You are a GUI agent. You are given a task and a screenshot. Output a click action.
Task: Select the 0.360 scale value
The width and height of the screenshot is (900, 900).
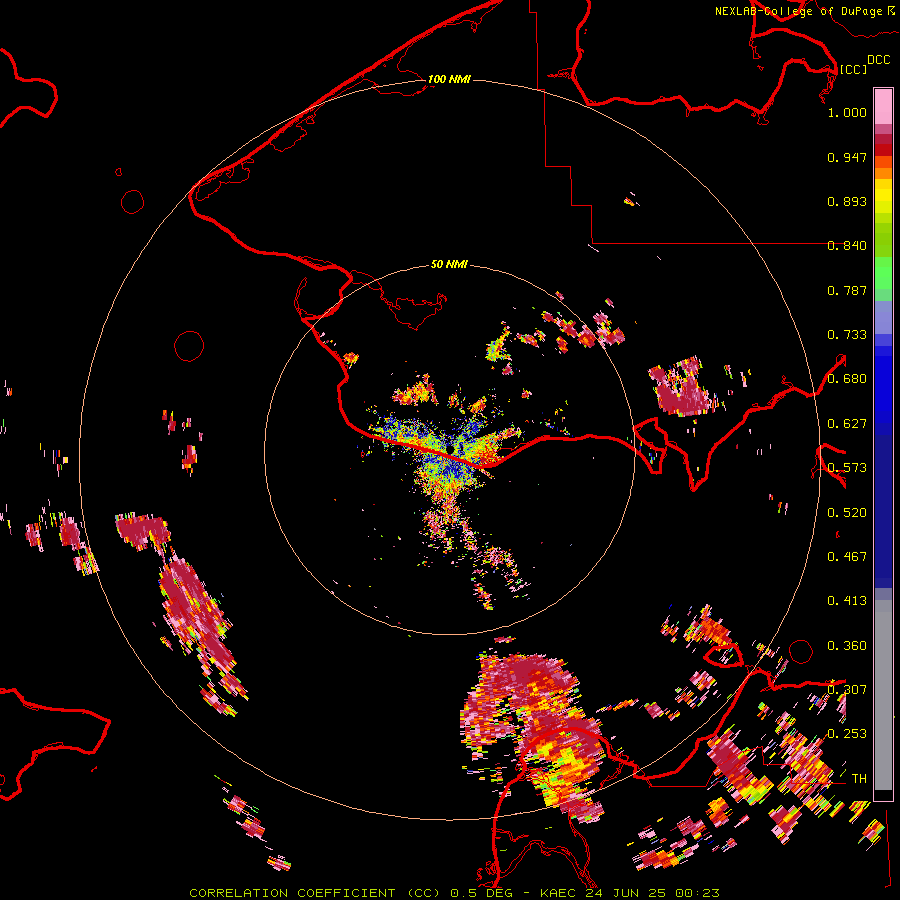tap(847, 646)
